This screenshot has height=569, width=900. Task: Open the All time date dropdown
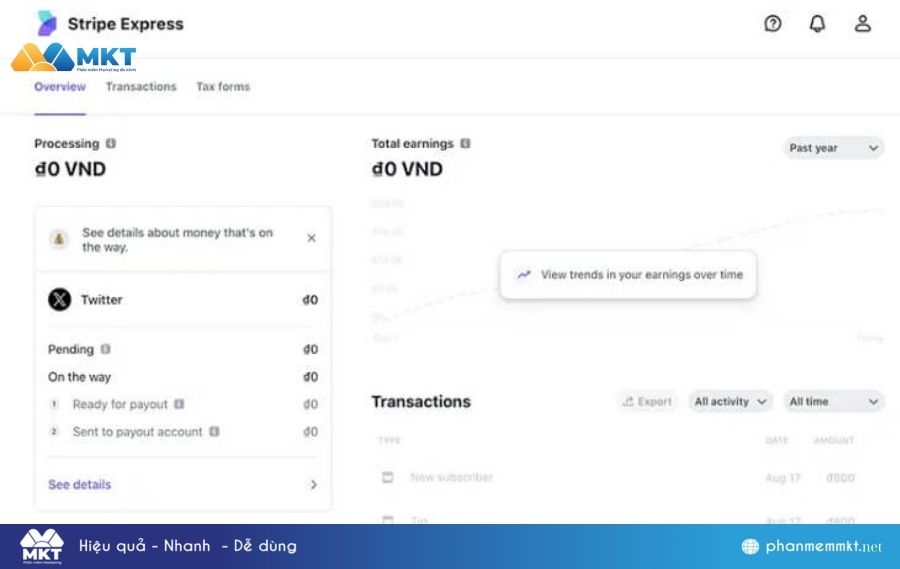click(x=833, y=401)
